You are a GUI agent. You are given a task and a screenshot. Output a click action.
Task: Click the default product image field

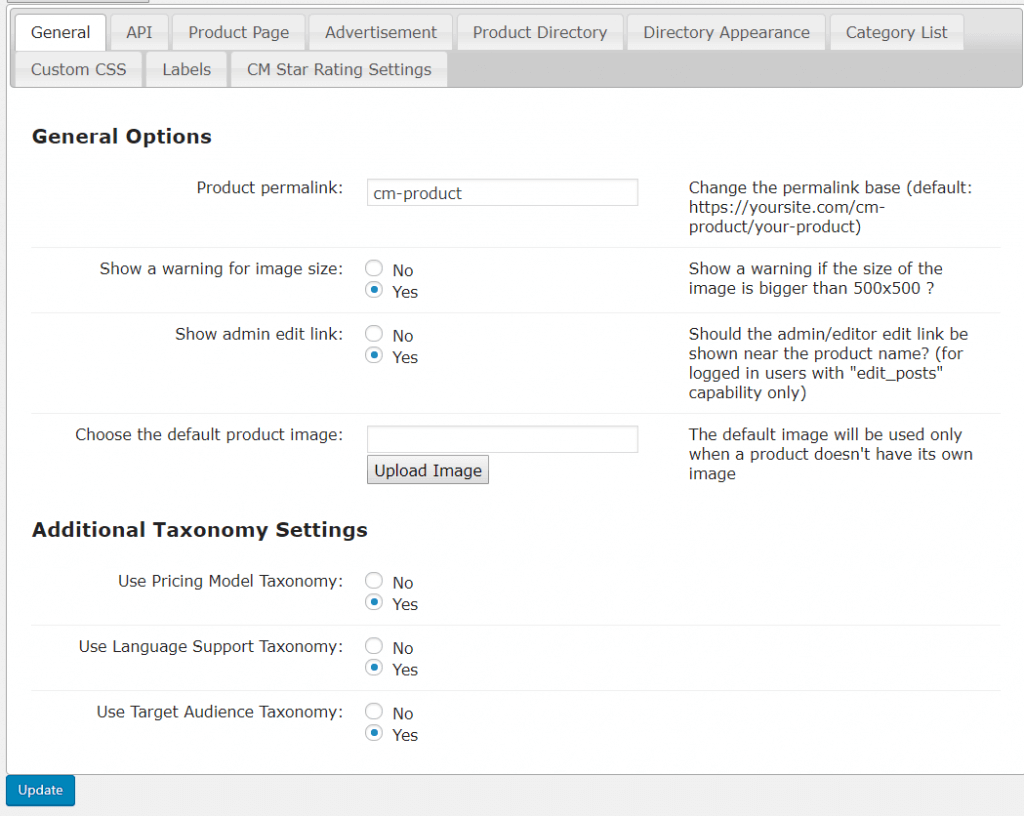(x=502, y=439)
